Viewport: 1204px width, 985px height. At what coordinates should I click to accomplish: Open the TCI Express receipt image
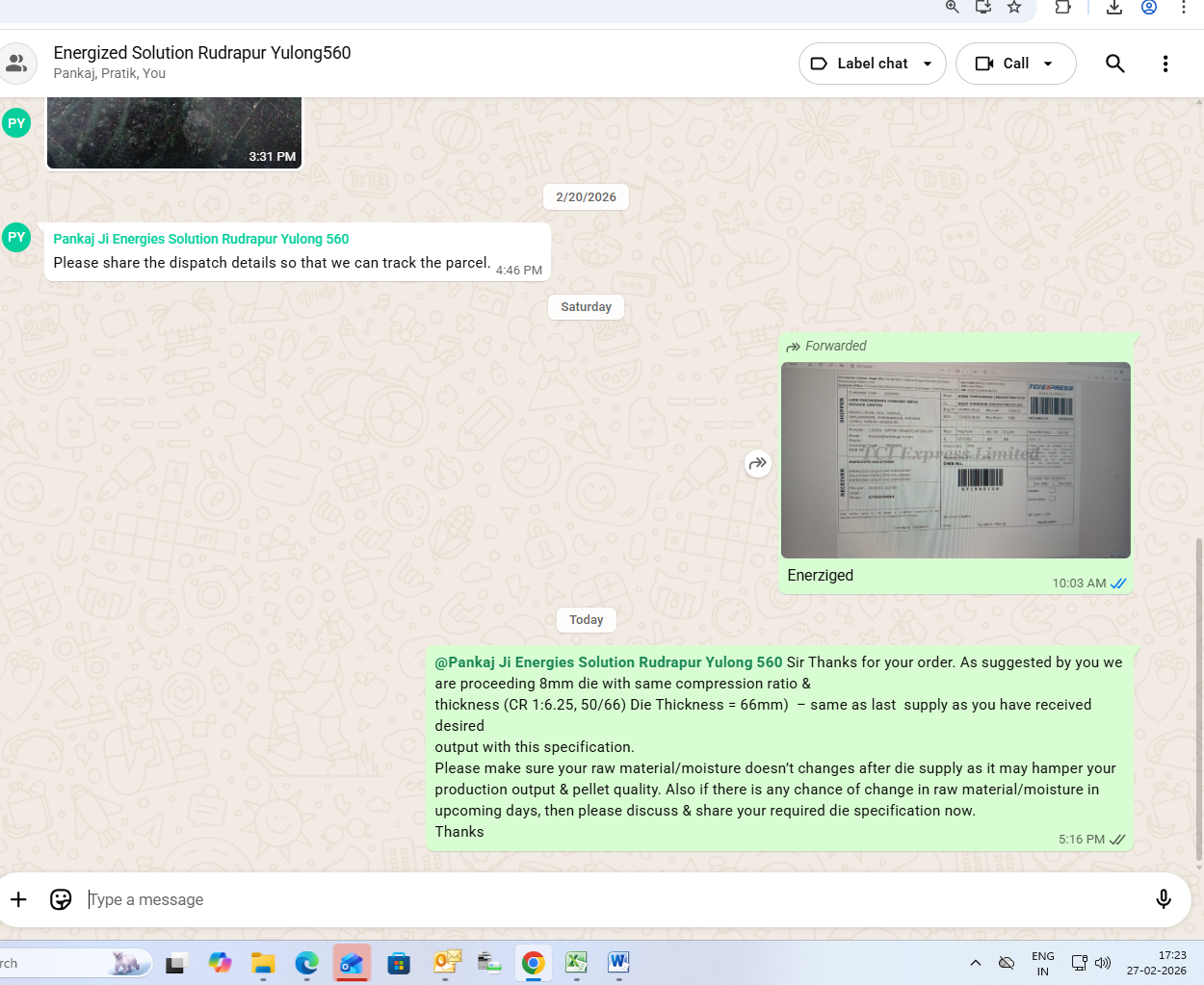(955, 460)
